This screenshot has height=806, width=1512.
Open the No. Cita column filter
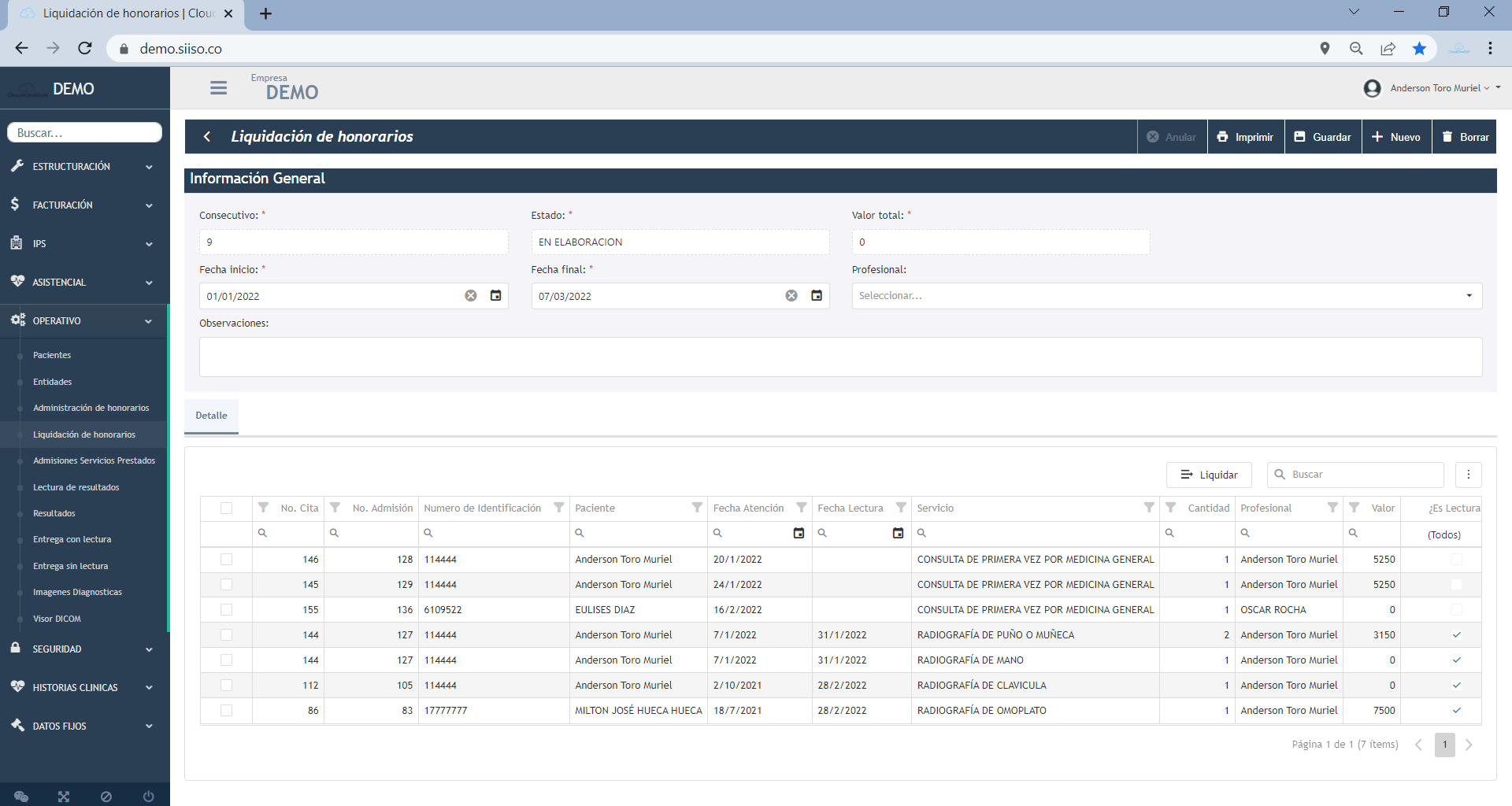click(264, 508)
